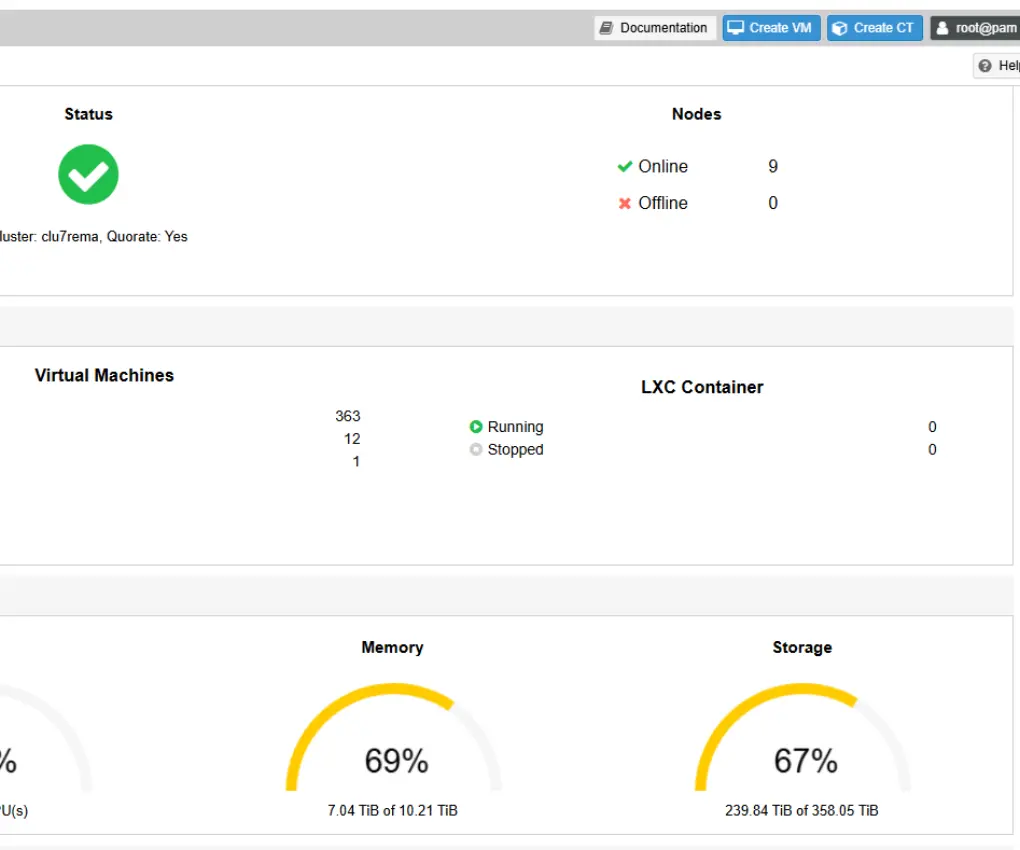This screenshot has height=850, width=1020.
Task: Click the 'Running' LXC label
Action: [x=515, y=427]
